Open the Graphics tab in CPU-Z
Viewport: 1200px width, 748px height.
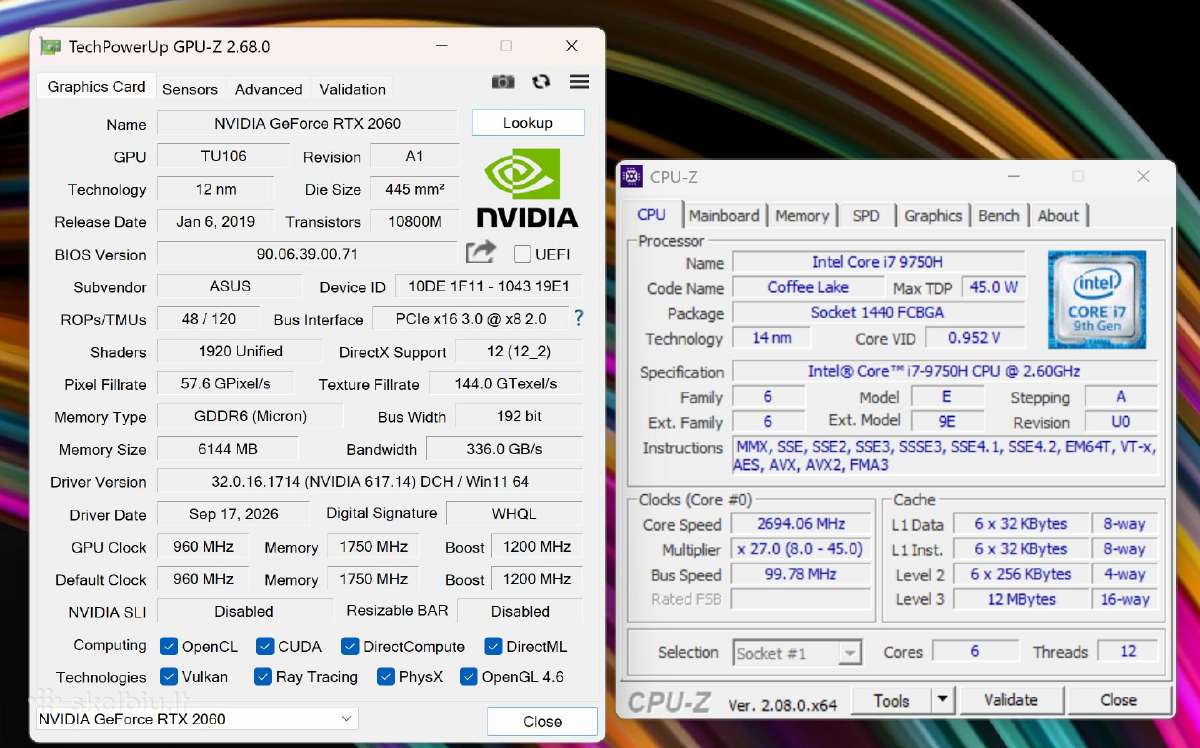(x=933, y=215)
